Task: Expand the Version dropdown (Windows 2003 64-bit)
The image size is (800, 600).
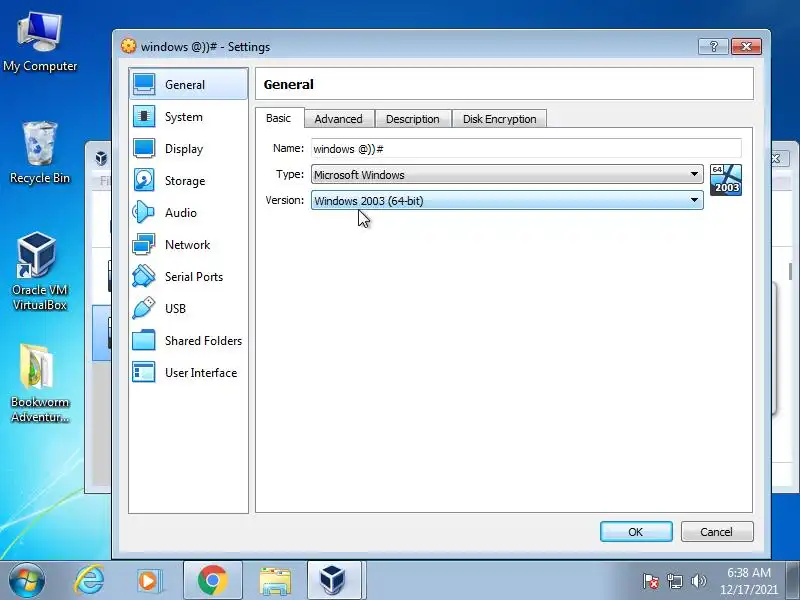Action: [x=507, y=201]
